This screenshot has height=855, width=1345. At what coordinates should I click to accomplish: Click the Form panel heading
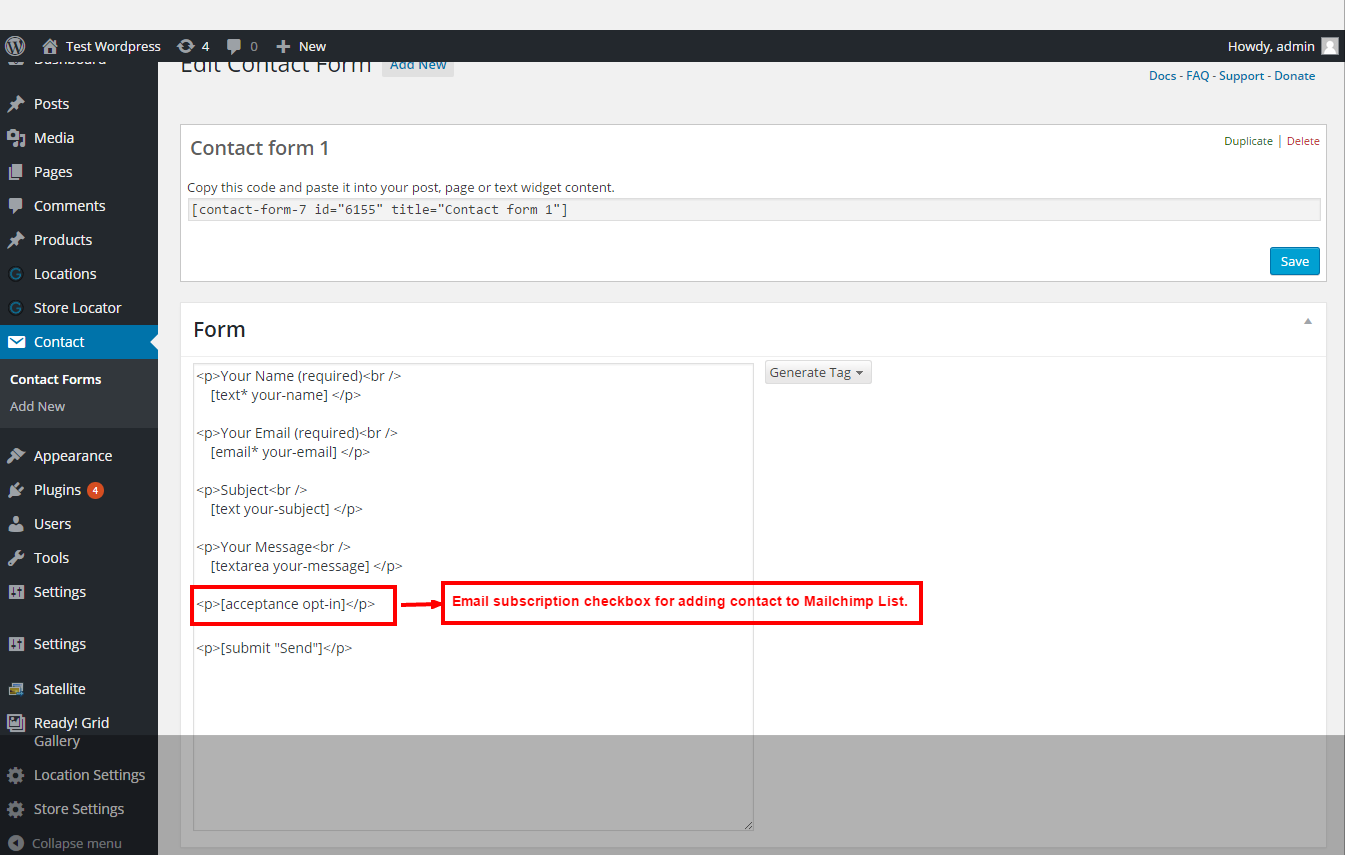(x=219, y=330)
